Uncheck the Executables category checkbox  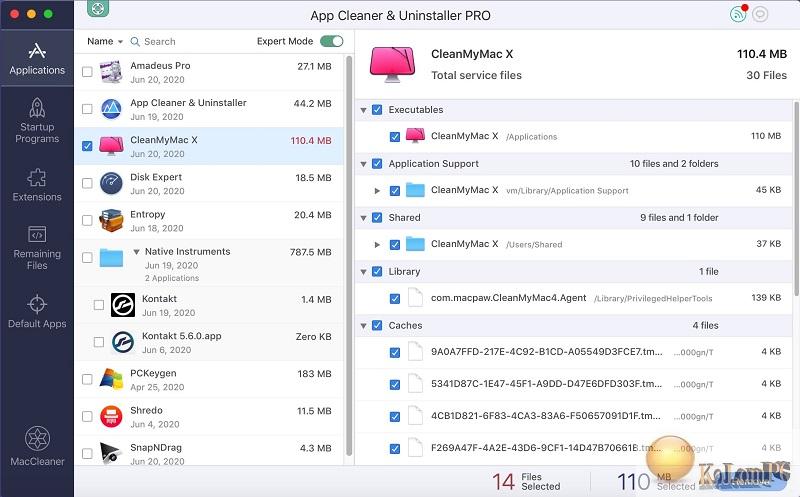(377, 110)
